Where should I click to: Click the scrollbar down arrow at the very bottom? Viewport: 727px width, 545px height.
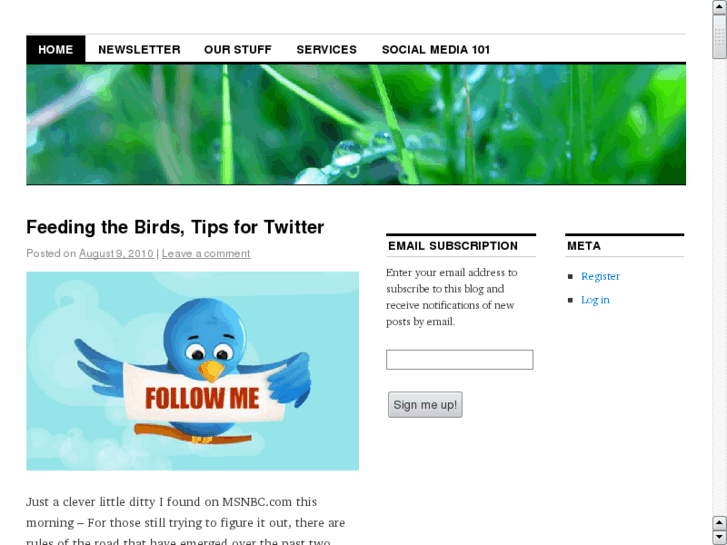(720, 538)
